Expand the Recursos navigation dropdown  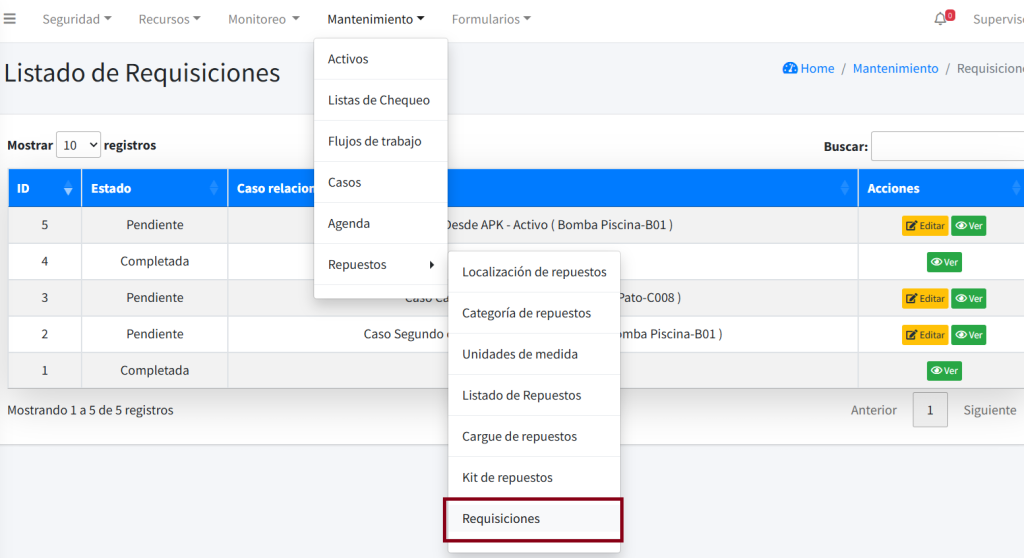tap(169, 19)
